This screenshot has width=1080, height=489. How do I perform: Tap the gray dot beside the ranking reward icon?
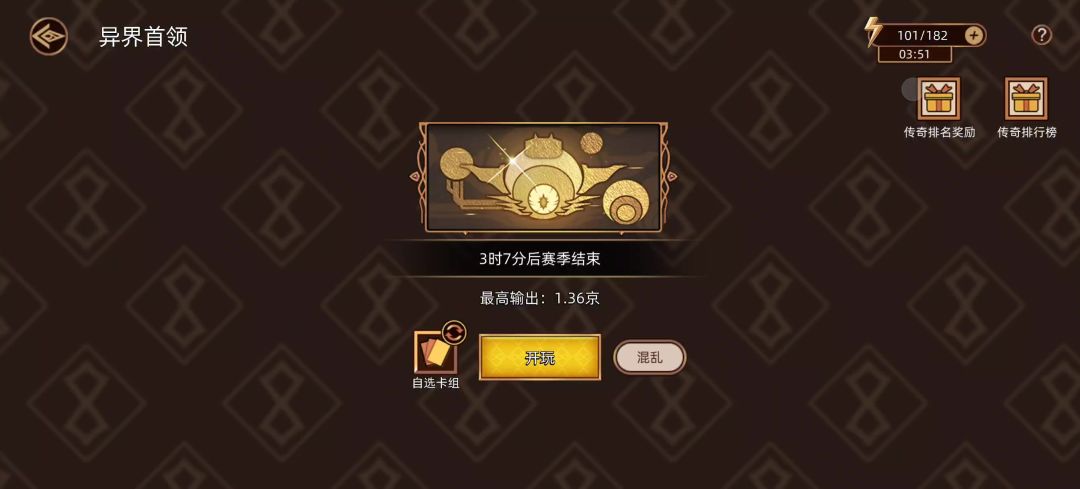tap(910, 89)
